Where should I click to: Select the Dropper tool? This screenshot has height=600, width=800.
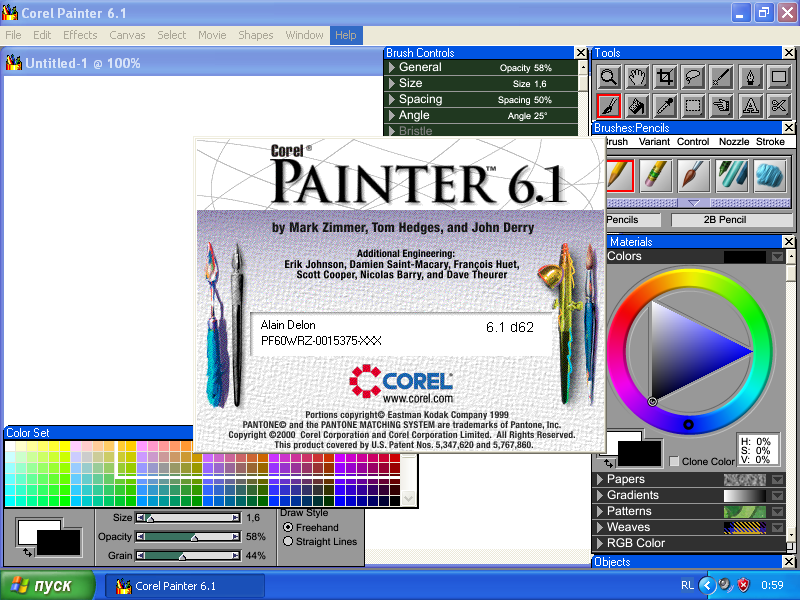665,106
